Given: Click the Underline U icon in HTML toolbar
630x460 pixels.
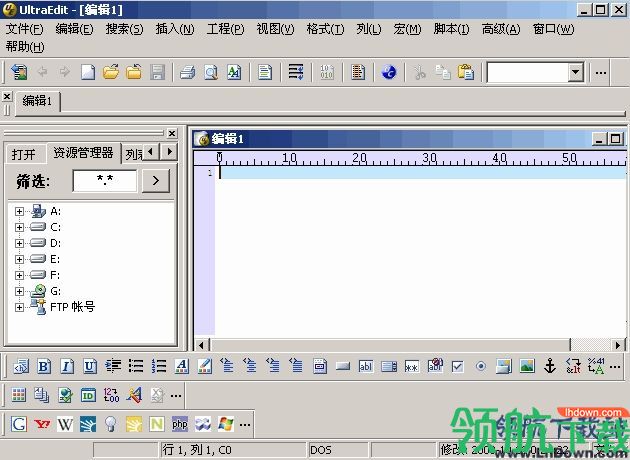Looking at the screenshot, I should tap(90, 366).
